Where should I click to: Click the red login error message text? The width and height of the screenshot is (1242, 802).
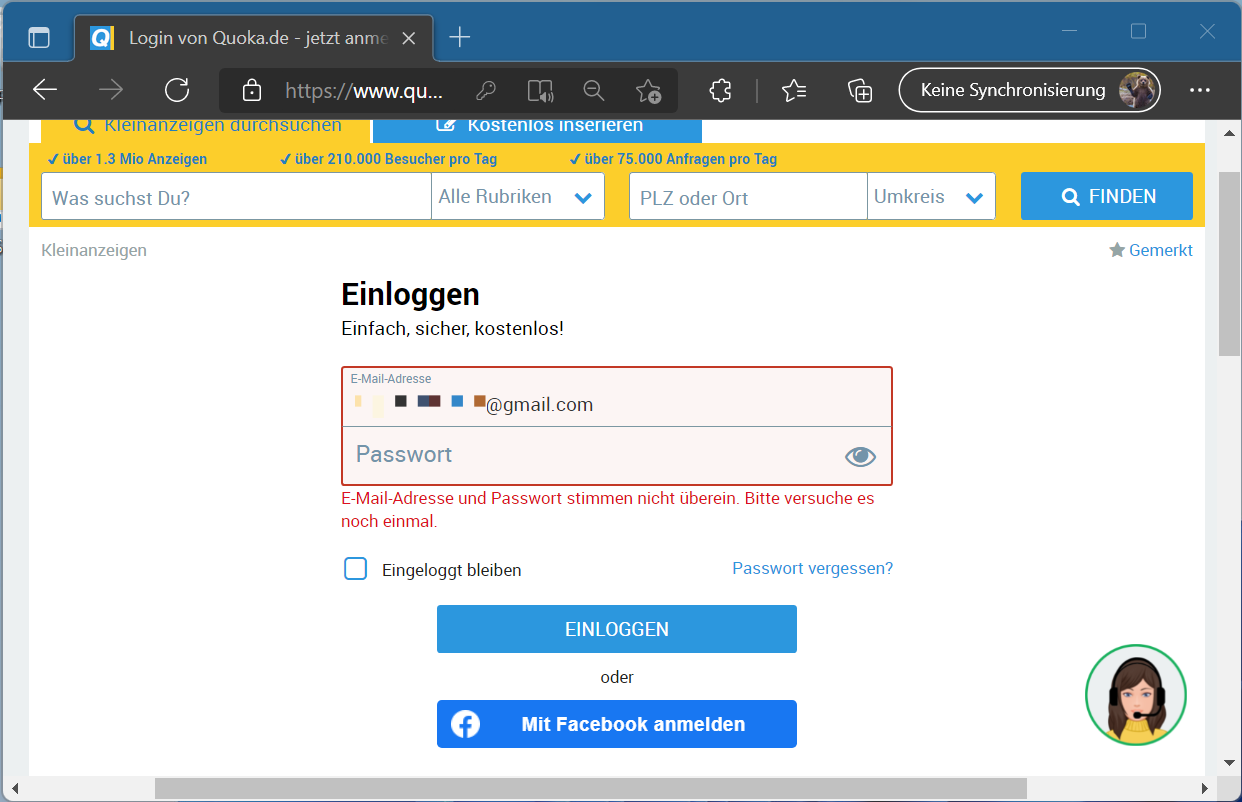(608, 509)
